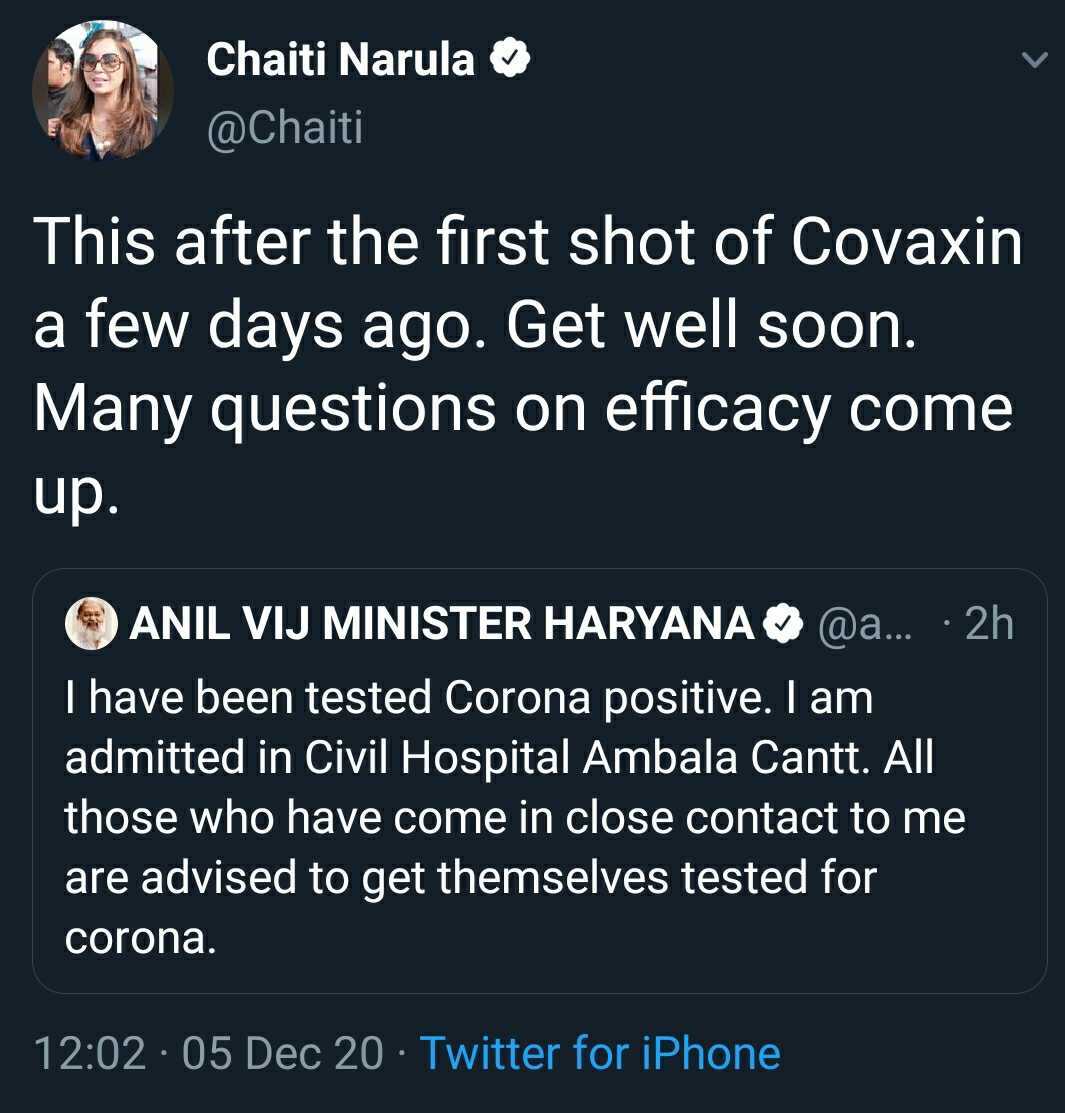Click the 12:02 tweet time
The height and width of the screenshot is (1113, 1065).
(89, 1053)
